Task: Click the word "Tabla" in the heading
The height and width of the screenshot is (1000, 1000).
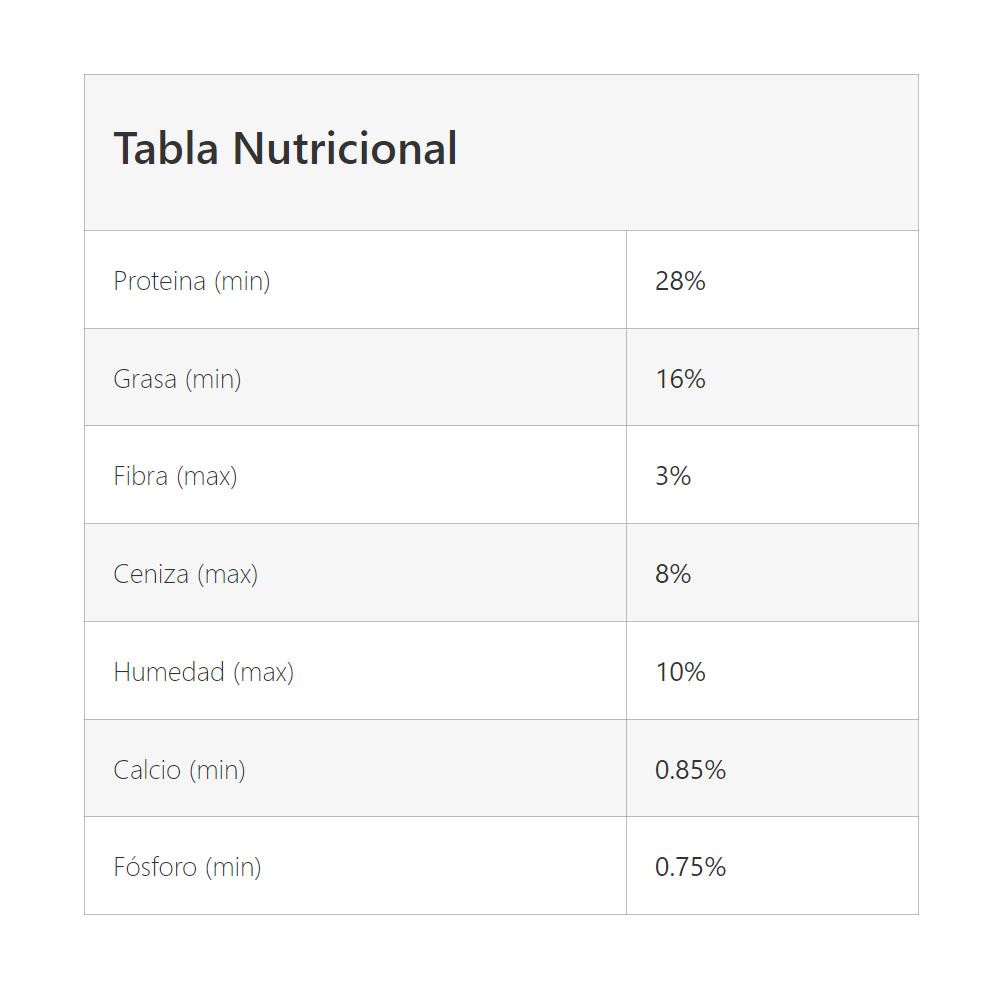Action: (166, 149)
